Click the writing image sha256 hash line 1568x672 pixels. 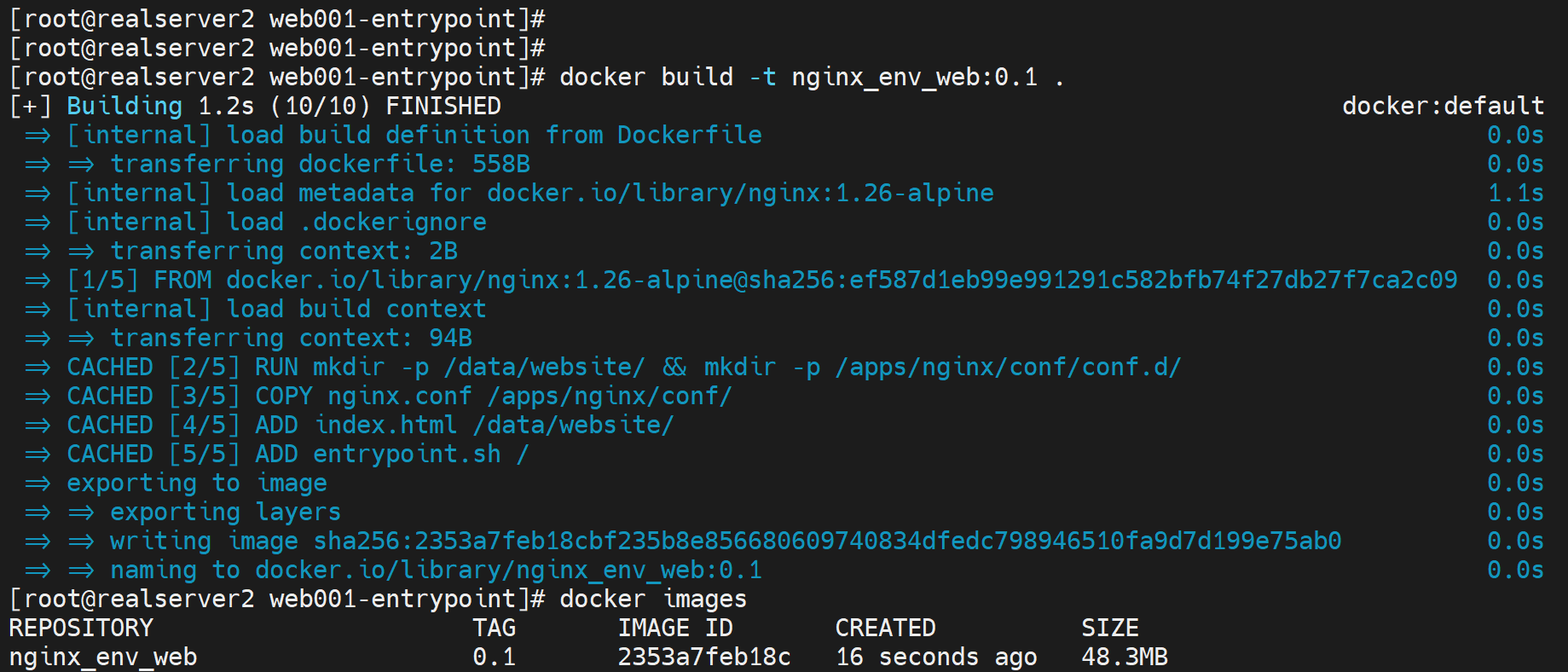point(725,541)
